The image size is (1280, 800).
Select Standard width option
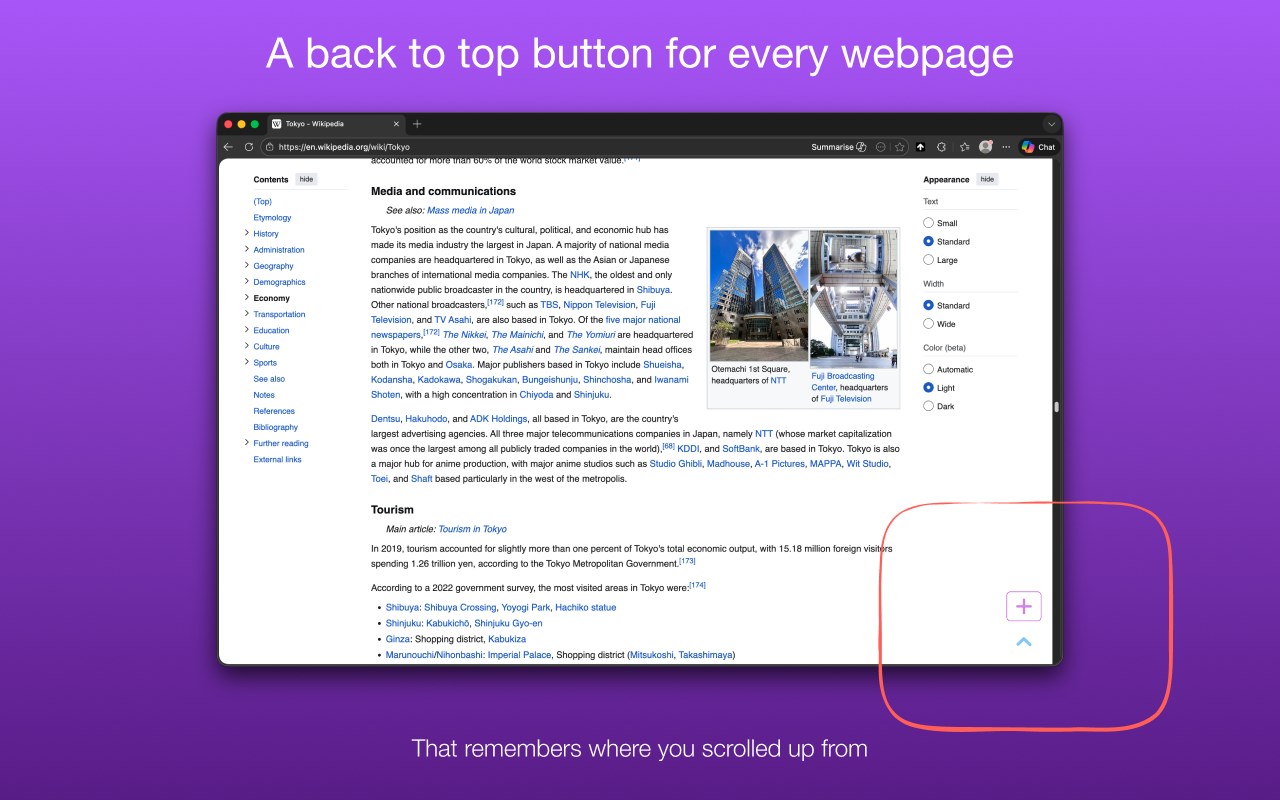point(928,305)
